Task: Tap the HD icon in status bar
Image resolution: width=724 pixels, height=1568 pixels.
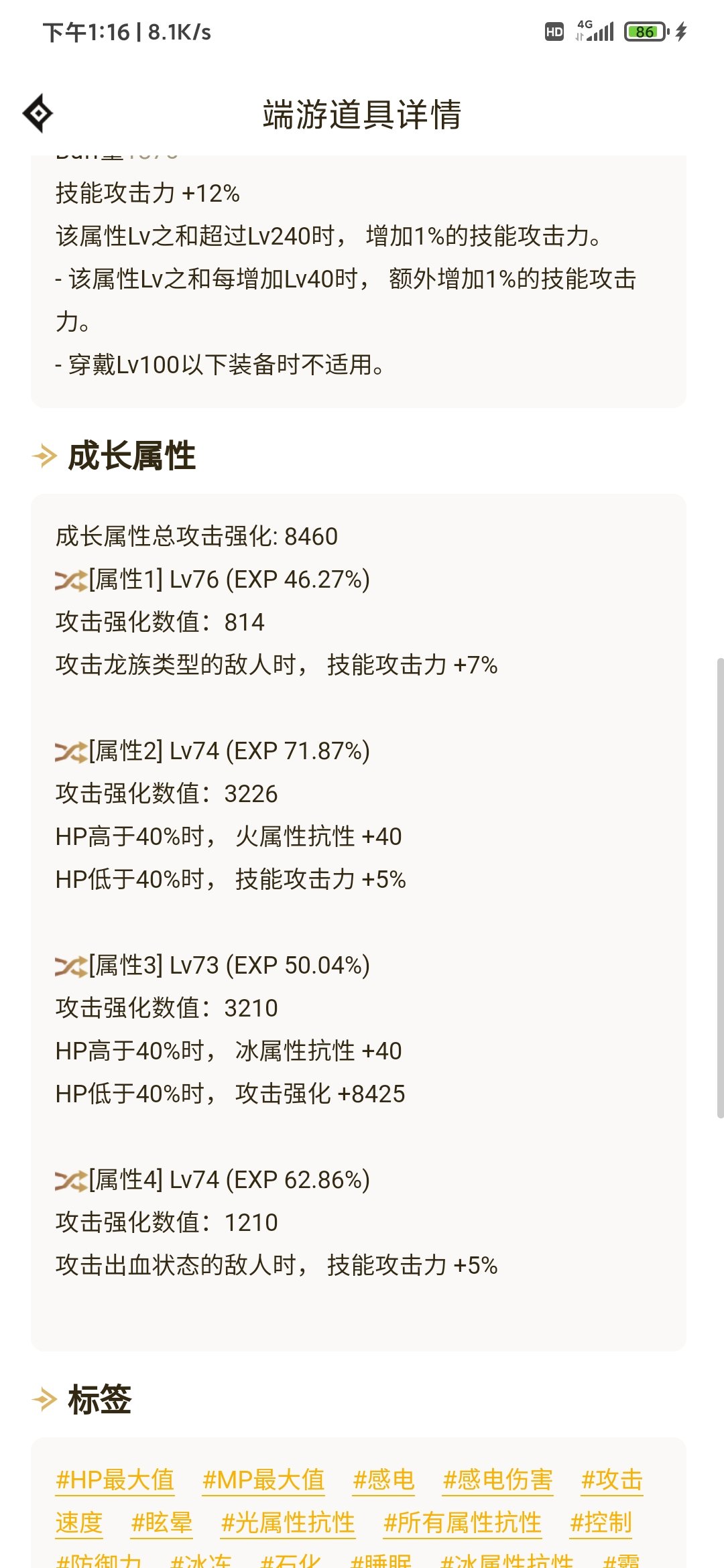Action: [554, 31]
